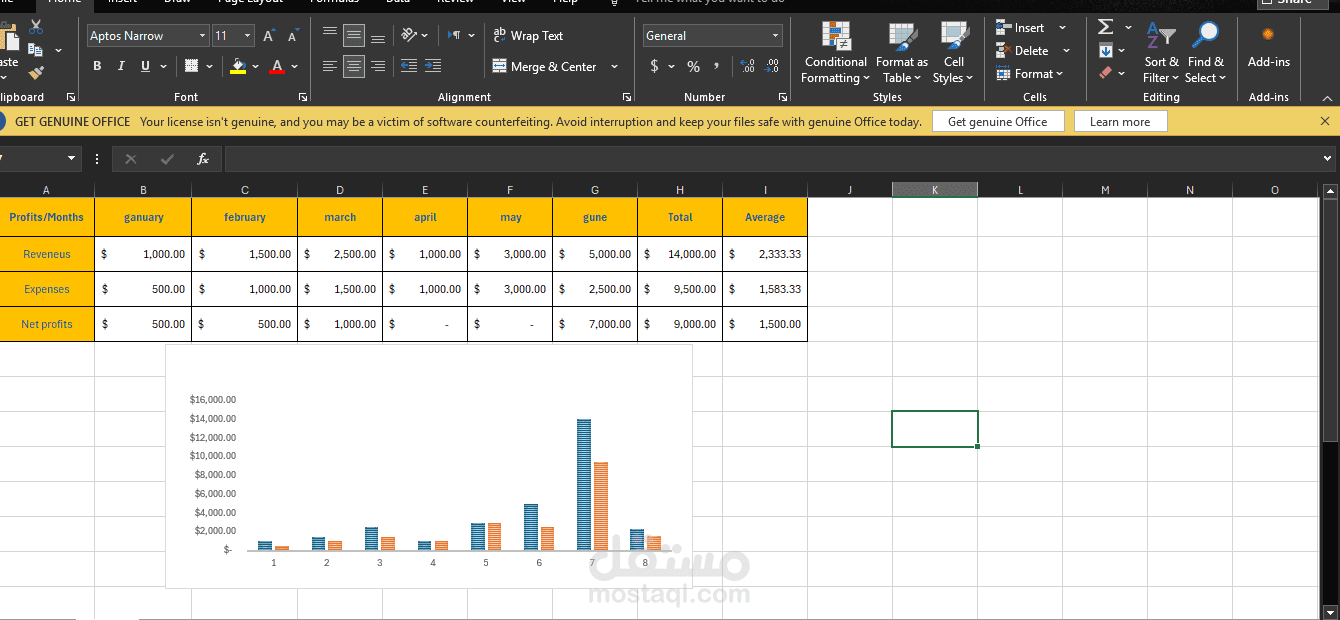Viewport: 1340px width, 620px height.
Task: Cut selection with the scissors icon
Action: coord(37,27)
